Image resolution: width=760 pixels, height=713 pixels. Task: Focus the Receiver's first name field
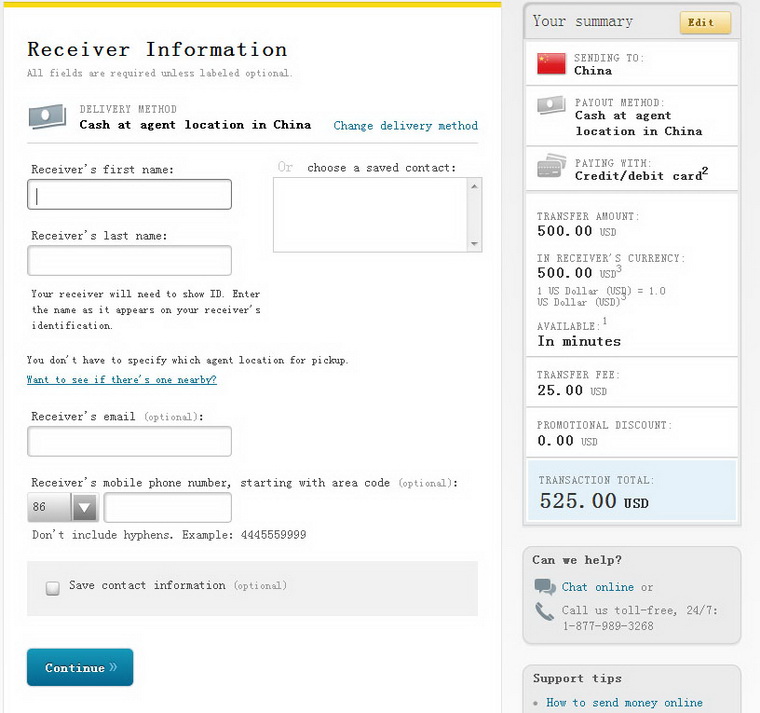129,195
